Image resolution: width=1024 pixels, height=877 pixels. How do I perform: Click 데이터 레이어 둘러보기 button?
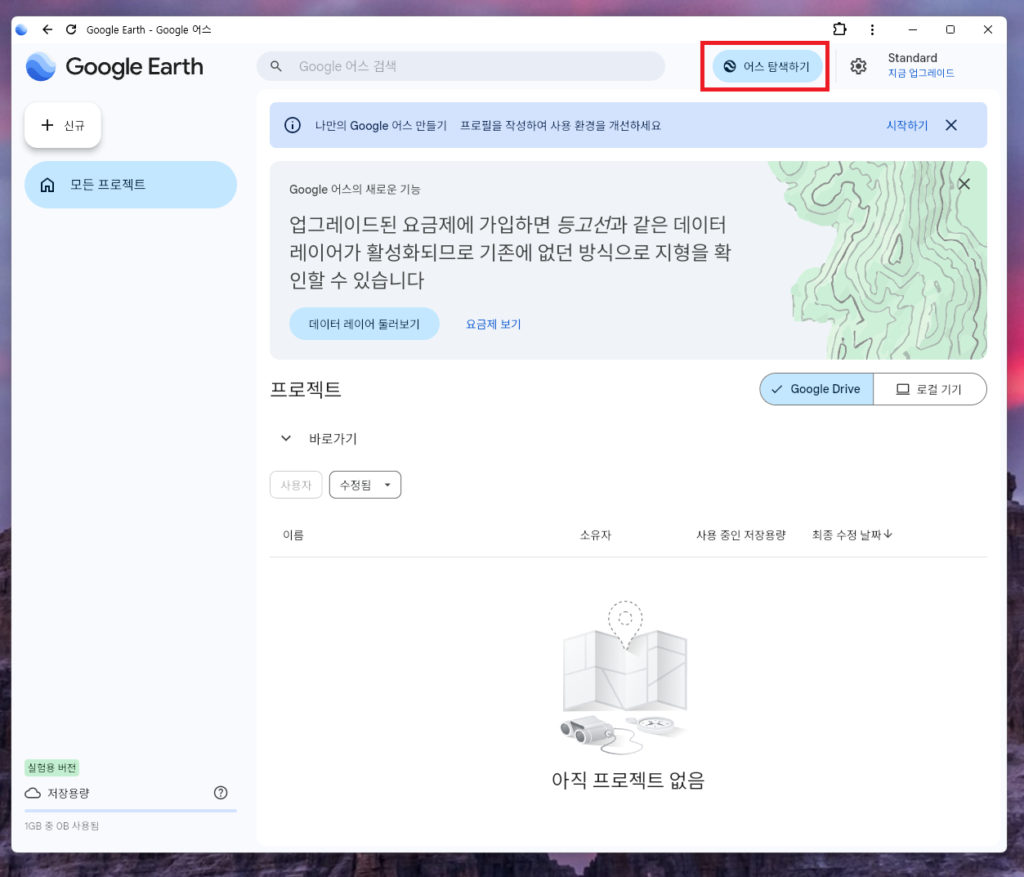click(x=364, y=324)
